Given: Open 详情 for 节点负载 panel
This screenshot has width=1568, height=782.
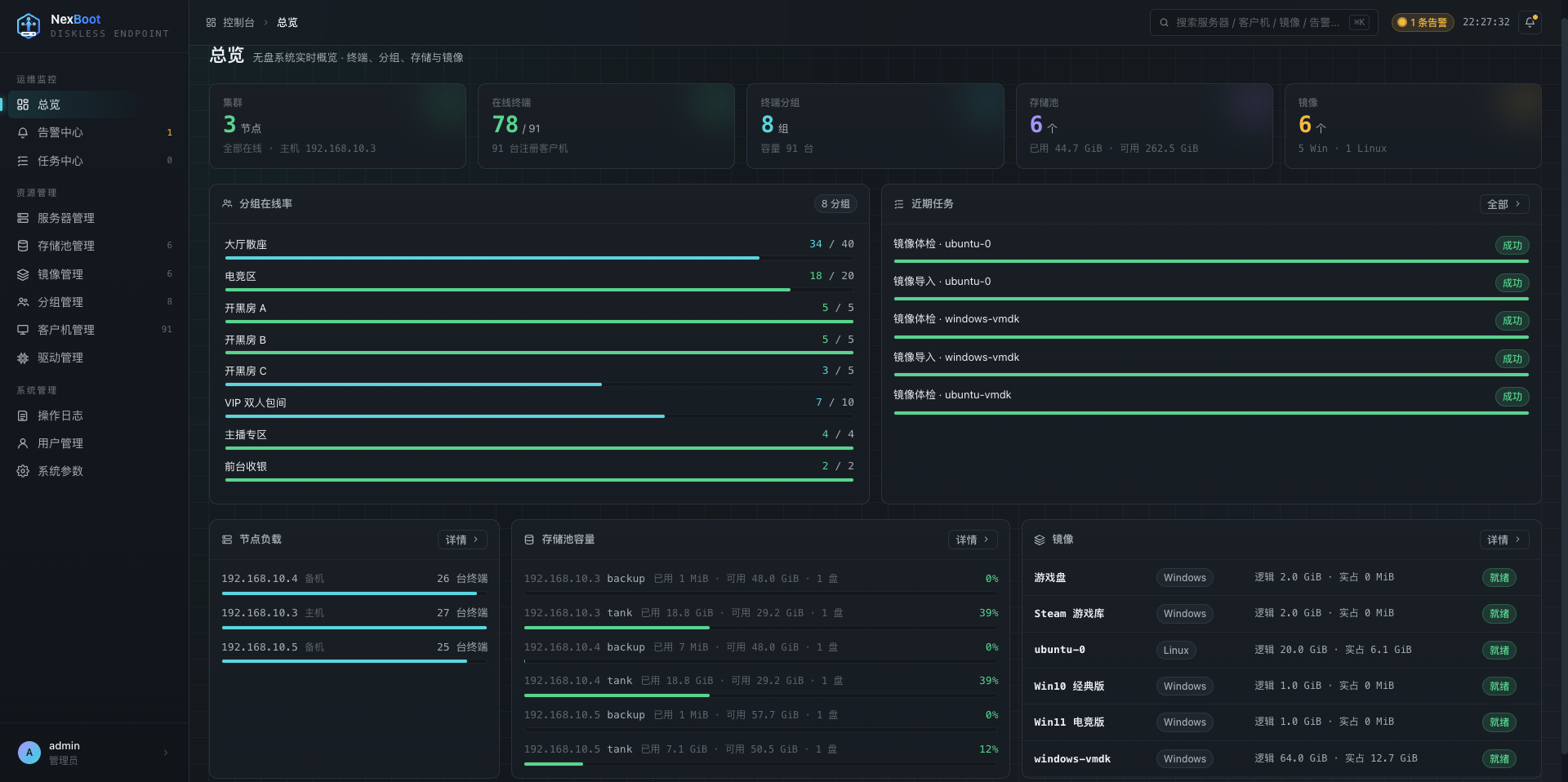Looking at the screenshot, I should click(462, 540).
